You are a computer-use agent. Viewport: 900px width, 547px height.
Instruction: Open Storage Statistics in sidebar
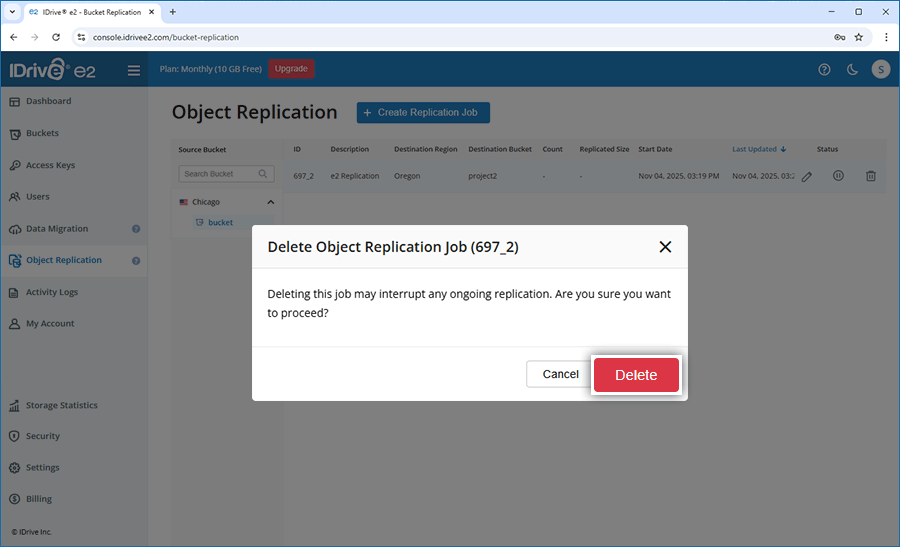click(x=61, y=405)
